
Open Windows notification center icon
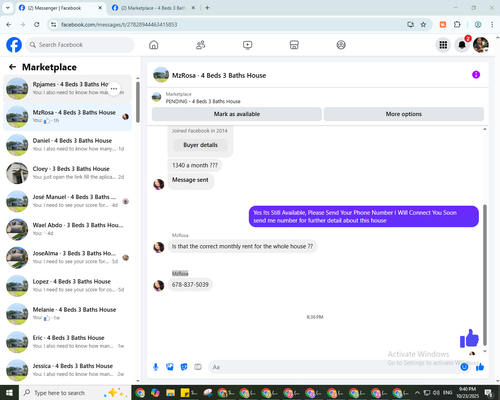point(489,393)
